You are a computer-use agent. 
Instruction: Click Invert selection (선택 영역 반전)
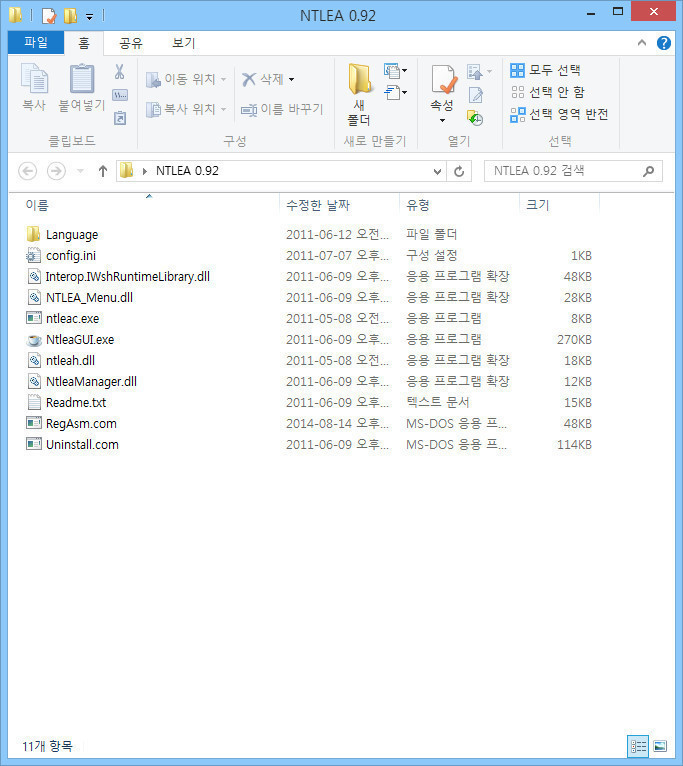(x=559, y=114)
